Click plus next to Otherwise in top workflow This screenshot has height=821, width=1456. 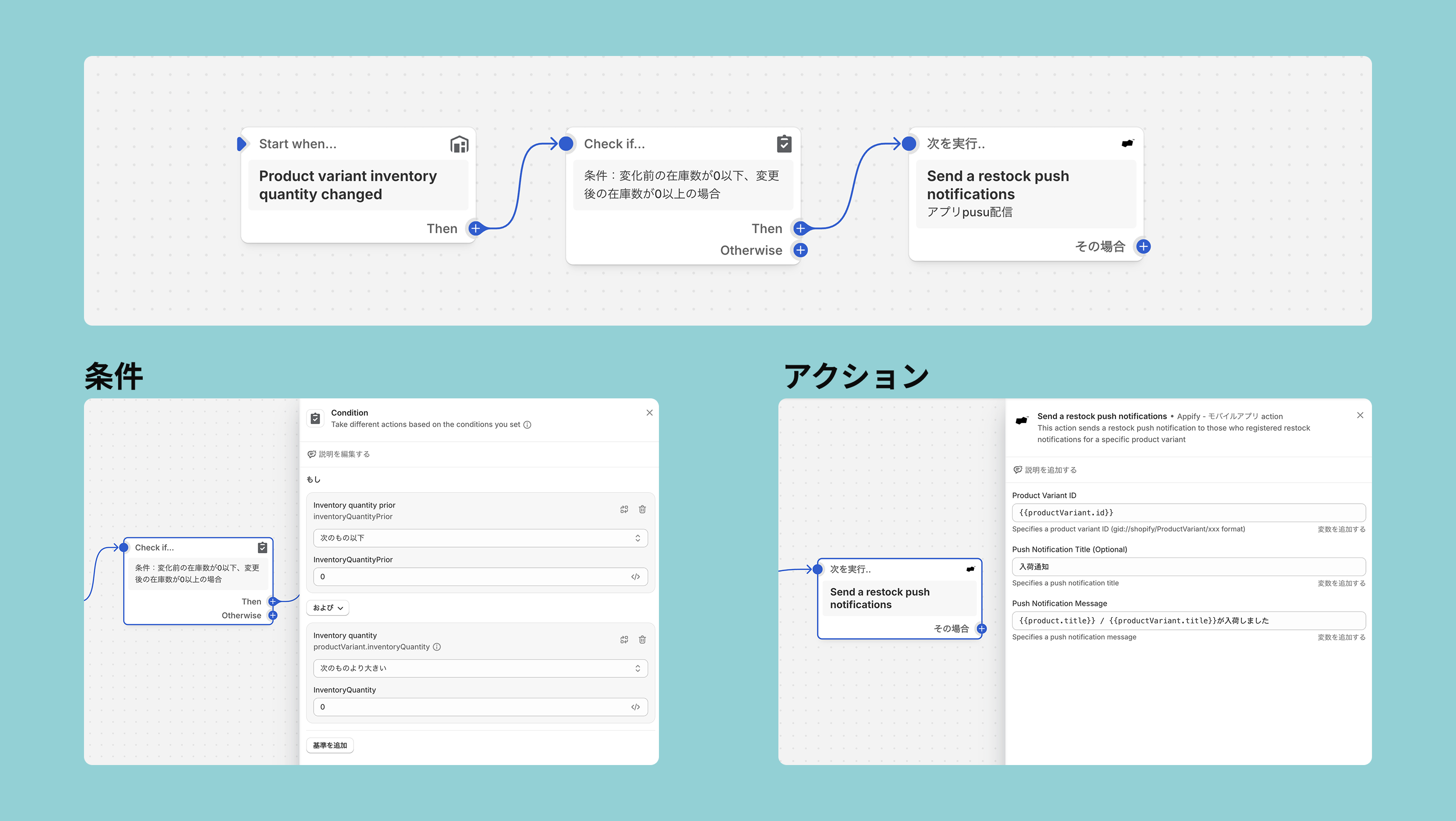pyautogui.click(x=800, y=250)
